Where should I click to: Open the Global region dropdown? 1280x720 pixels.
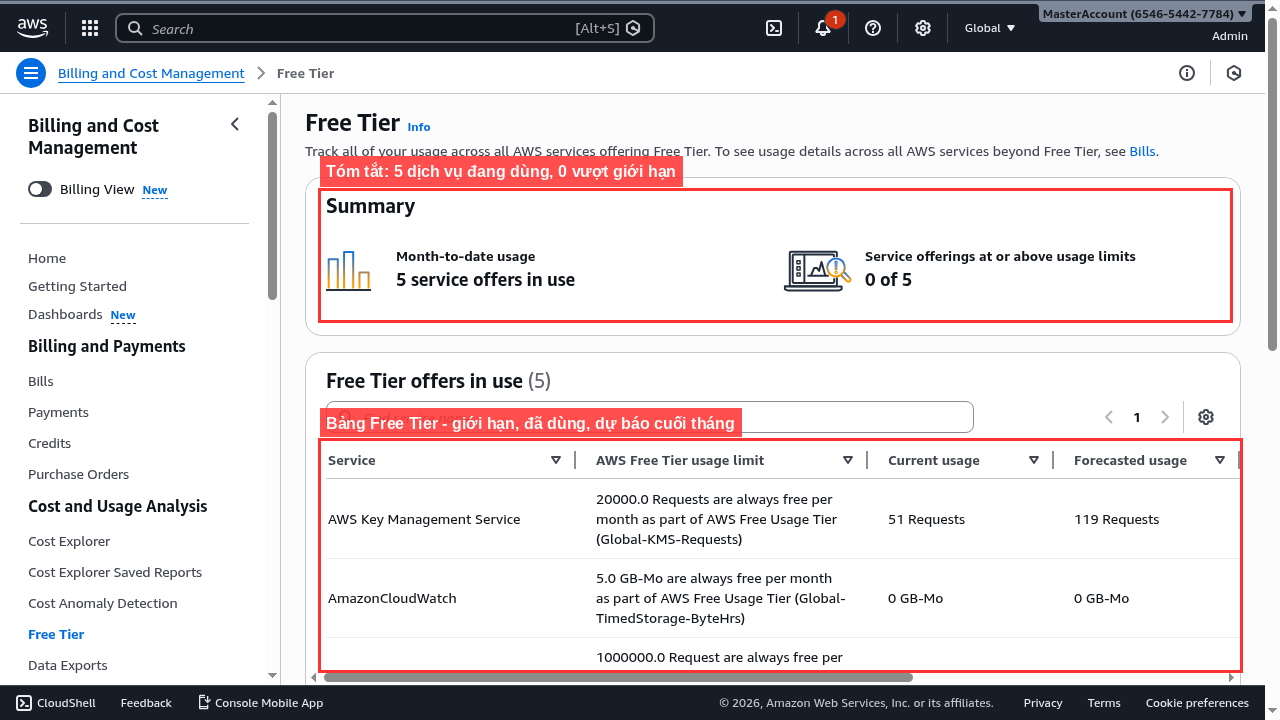(988, 27)
